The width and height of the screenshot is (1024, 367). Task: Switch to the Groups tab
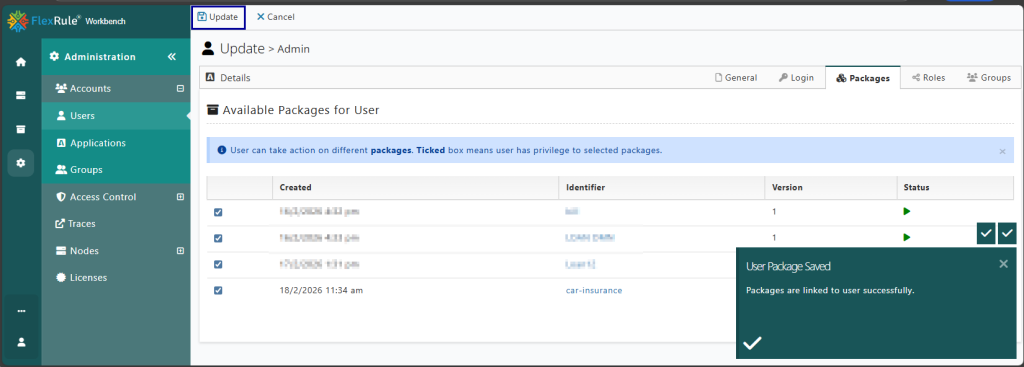pyautogui.click(x=989, y=78)
